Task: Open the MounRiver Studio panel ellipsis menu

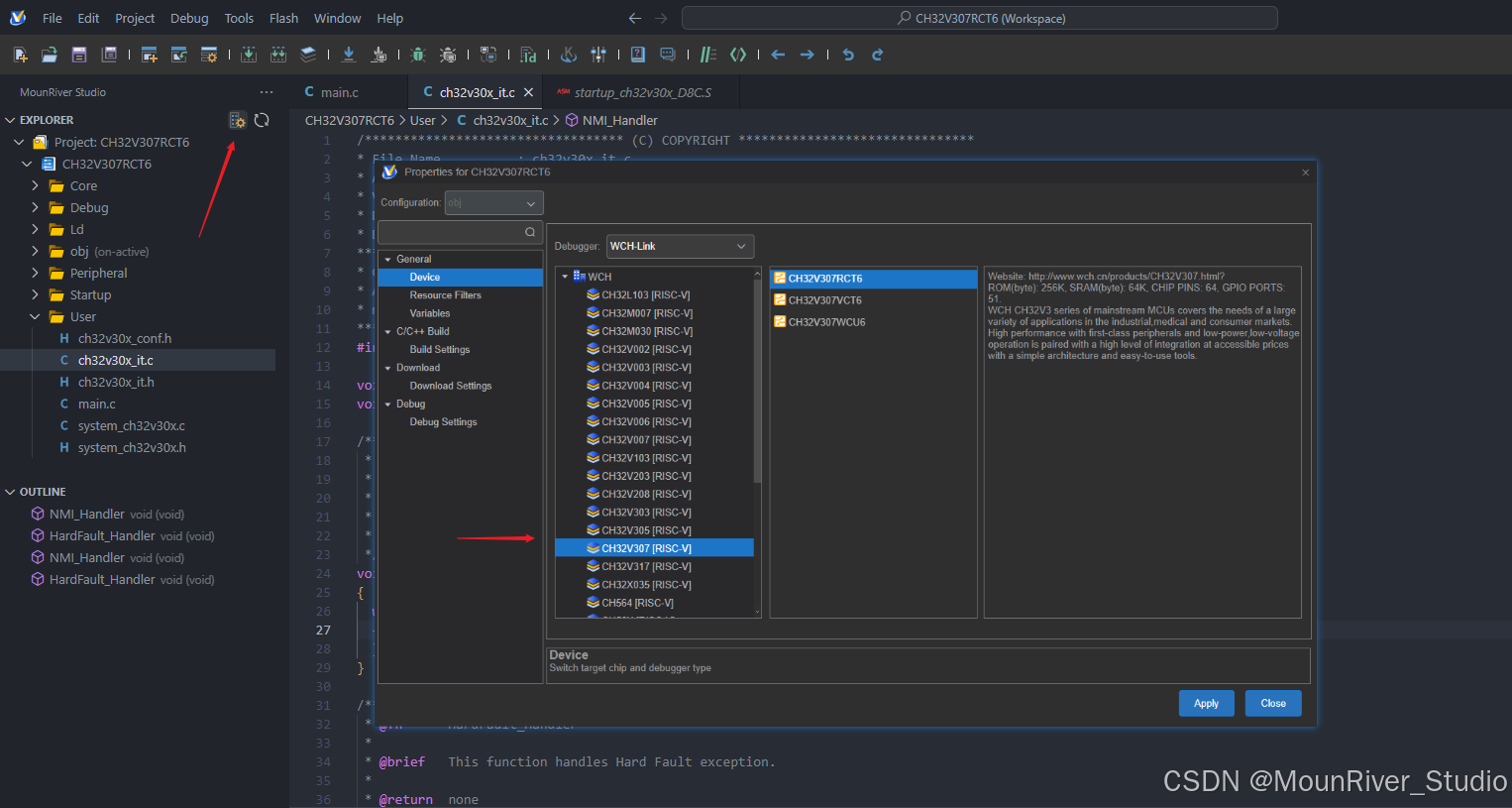Action: (266, 92)
